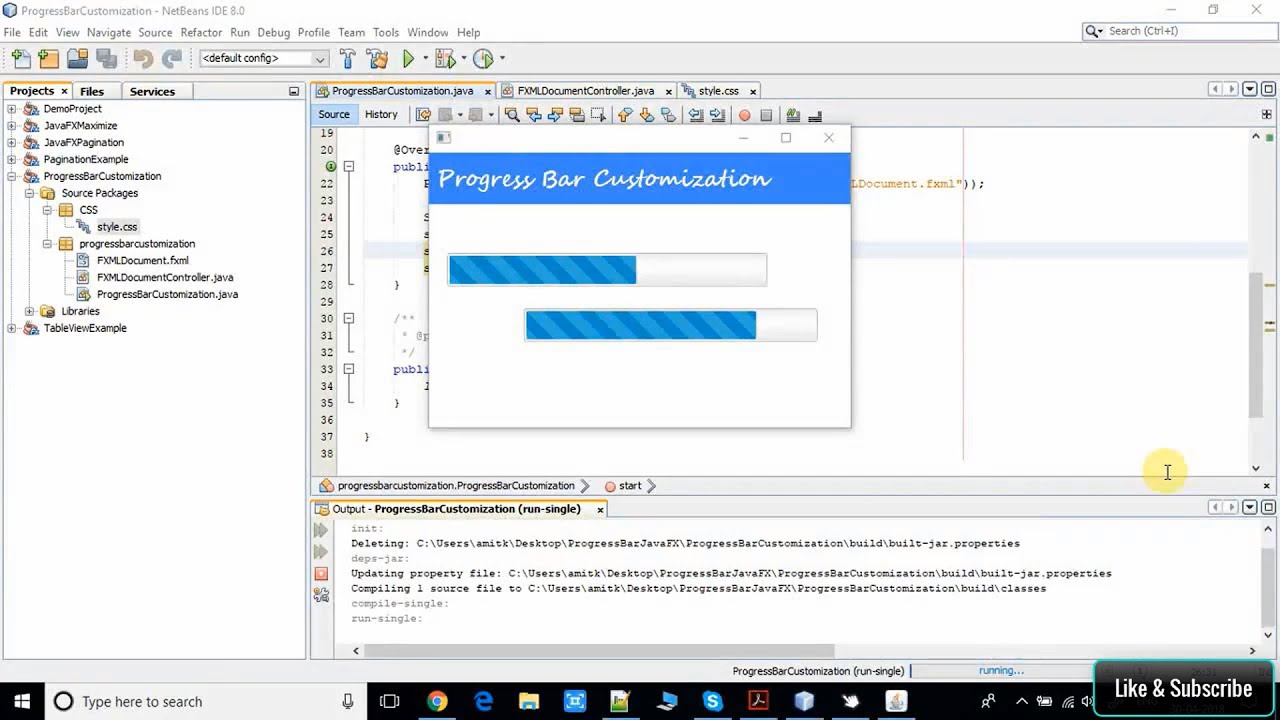Switch to the Files tab
1280x720 pixels.
(92, 91)
